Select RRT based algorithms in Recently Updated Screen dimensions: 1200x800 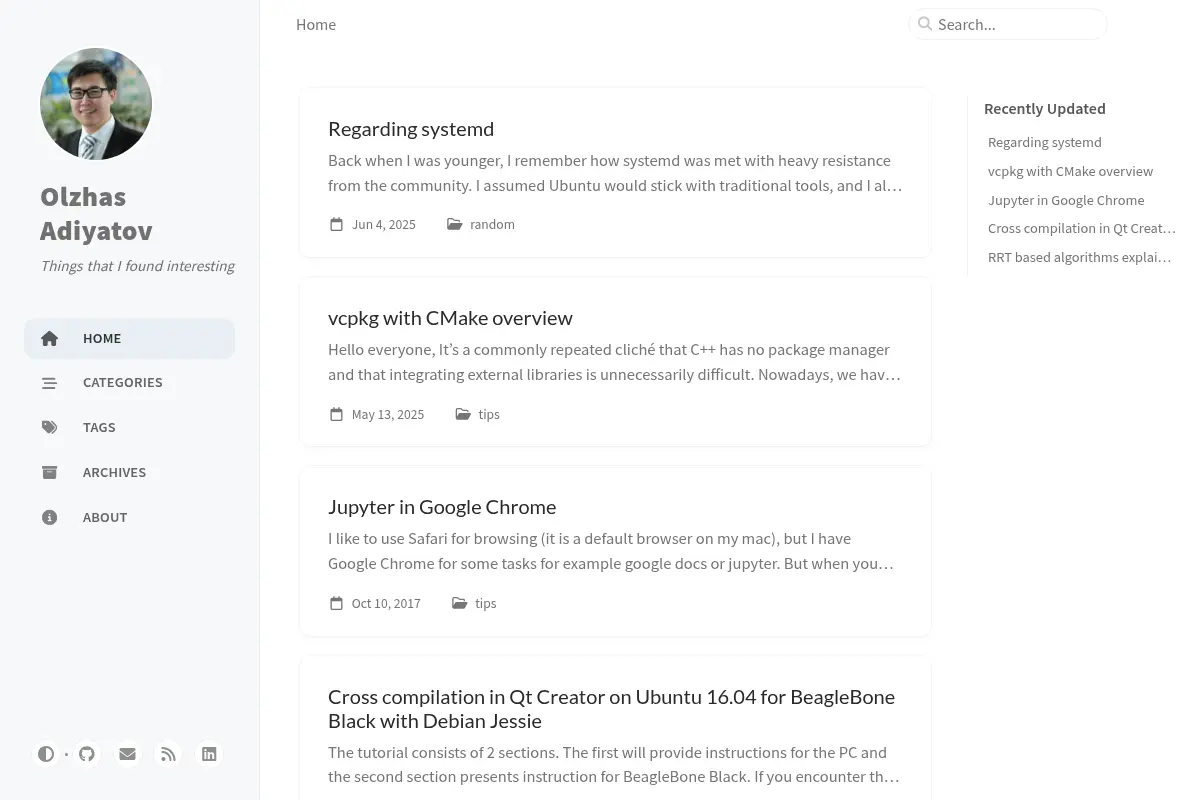point(1080,257)
